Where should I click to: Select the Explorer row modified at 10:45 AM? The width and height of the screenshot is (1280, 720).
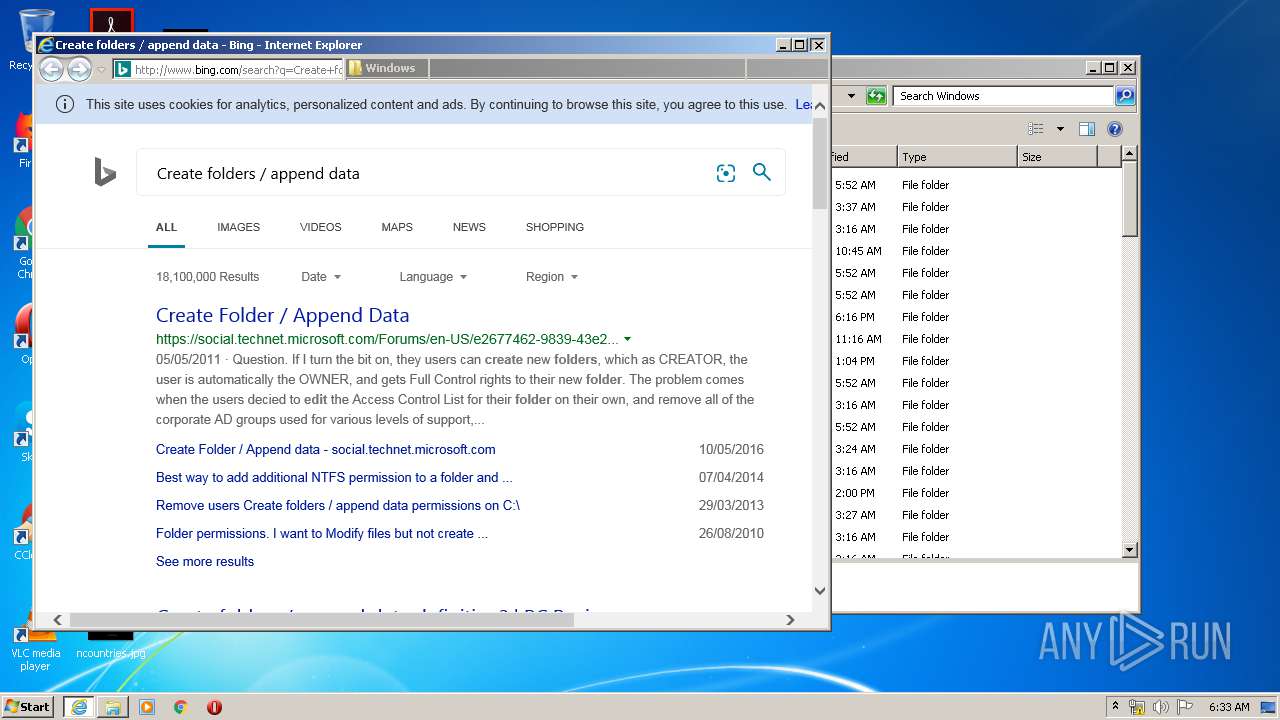click(x=976, y=251)
